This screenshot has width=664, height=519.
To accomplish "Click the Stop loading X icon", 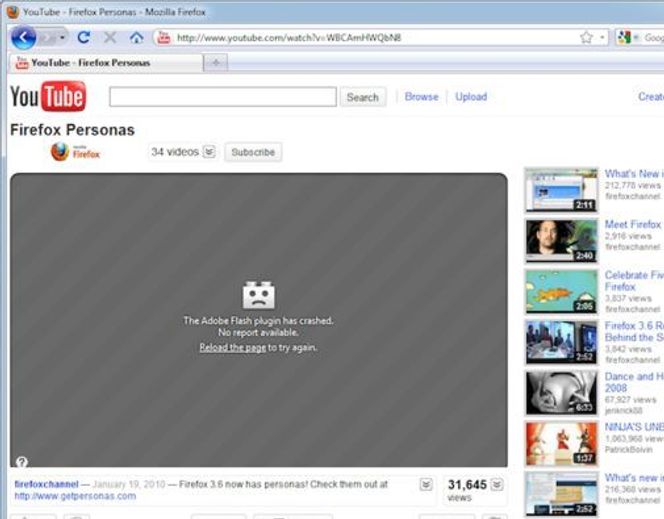I will pos(110,38).
